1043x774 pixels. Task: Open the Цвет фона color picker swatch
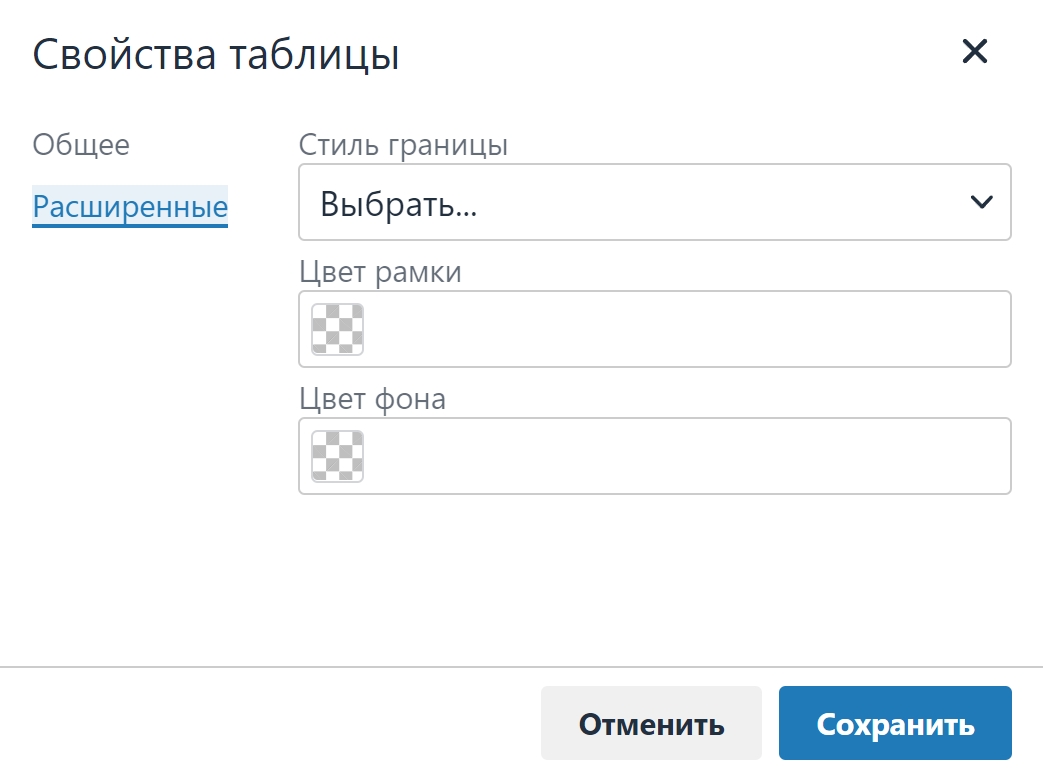337,456
